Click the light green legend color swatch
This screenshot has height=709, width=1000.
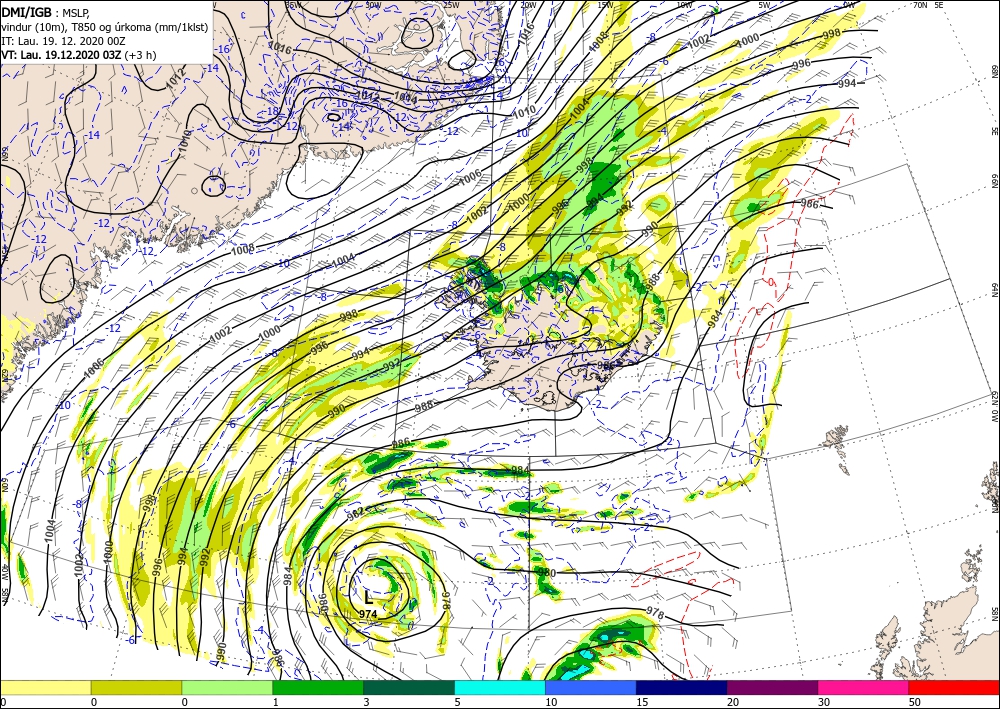[x=227, y=687]
